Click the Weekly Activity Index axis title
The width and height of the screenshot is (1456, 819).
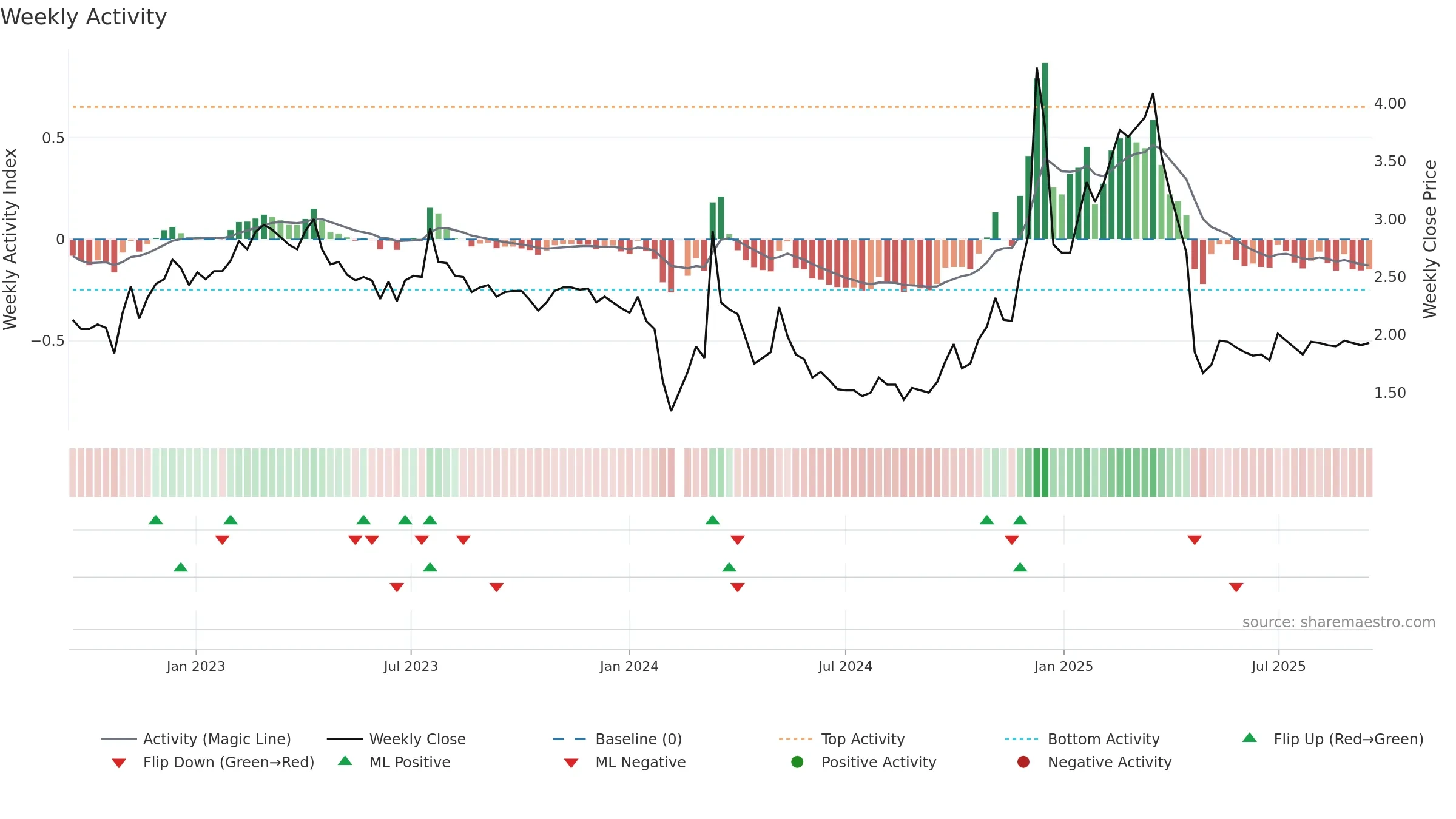[10, 239]
